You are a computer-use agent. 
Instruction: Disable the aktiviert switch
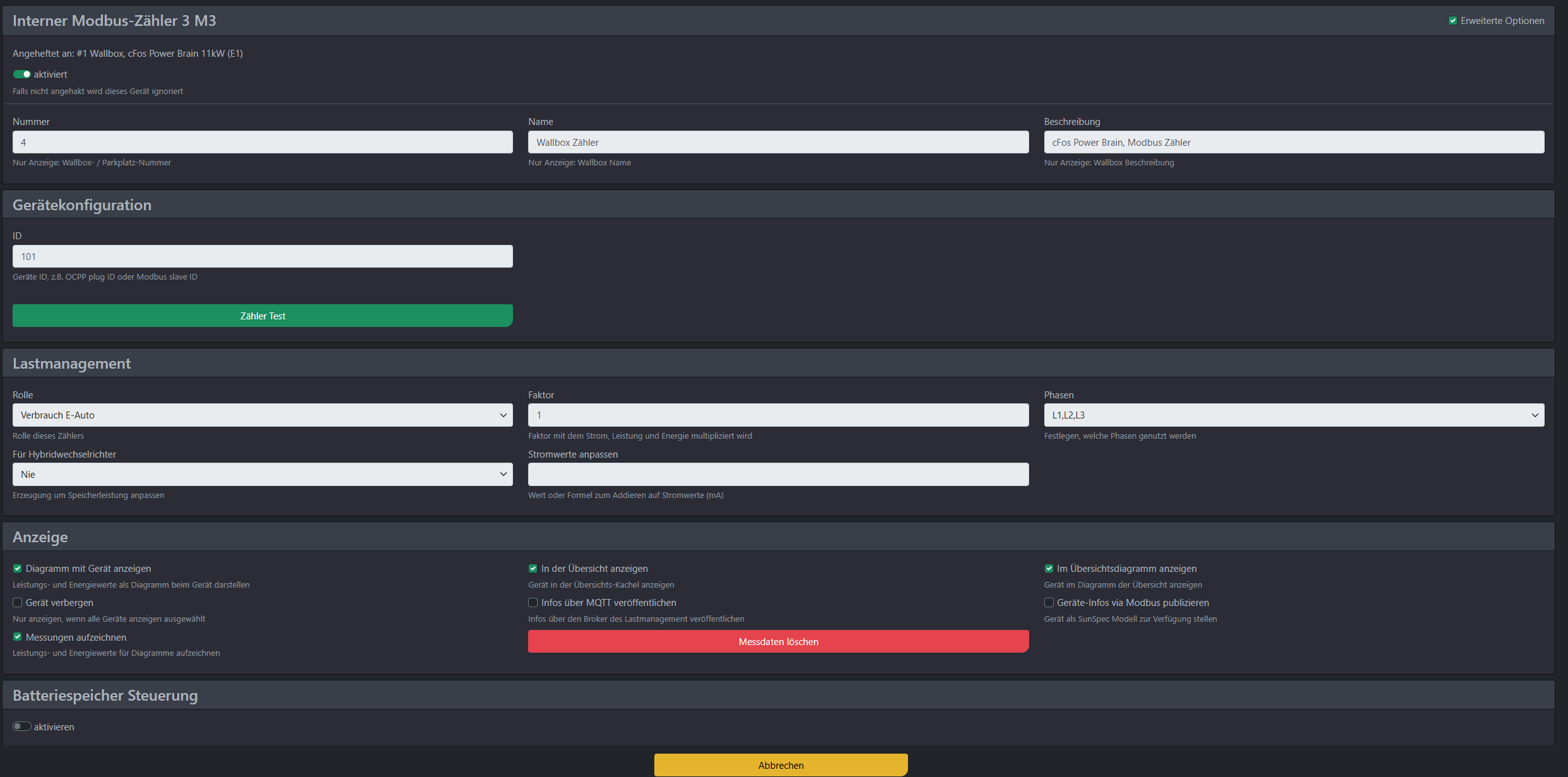tap(22, 74)
